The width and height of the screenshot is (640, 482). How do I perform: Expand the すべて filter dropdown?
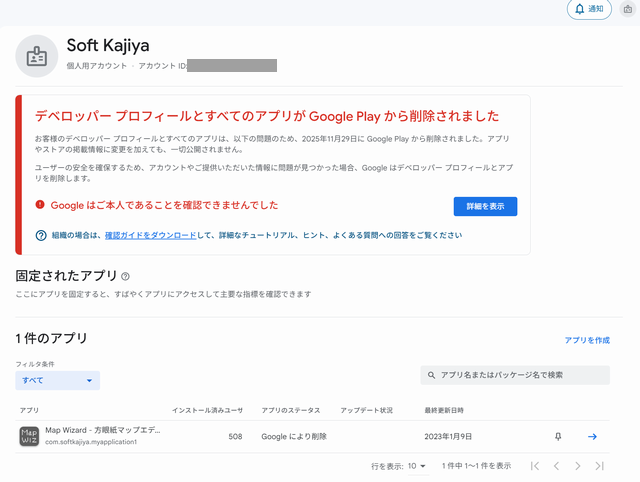point(57,381)
